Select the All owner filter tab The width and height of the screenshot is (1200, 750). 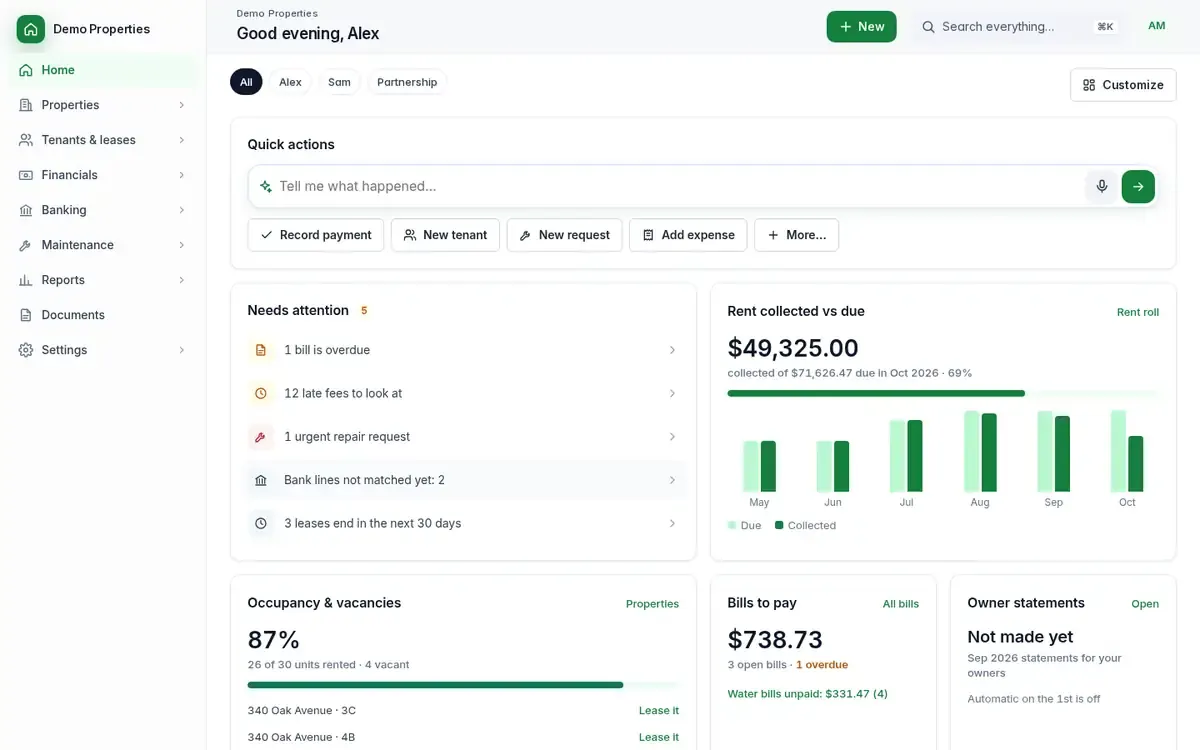pyautogui.click(x=246, y=82)
